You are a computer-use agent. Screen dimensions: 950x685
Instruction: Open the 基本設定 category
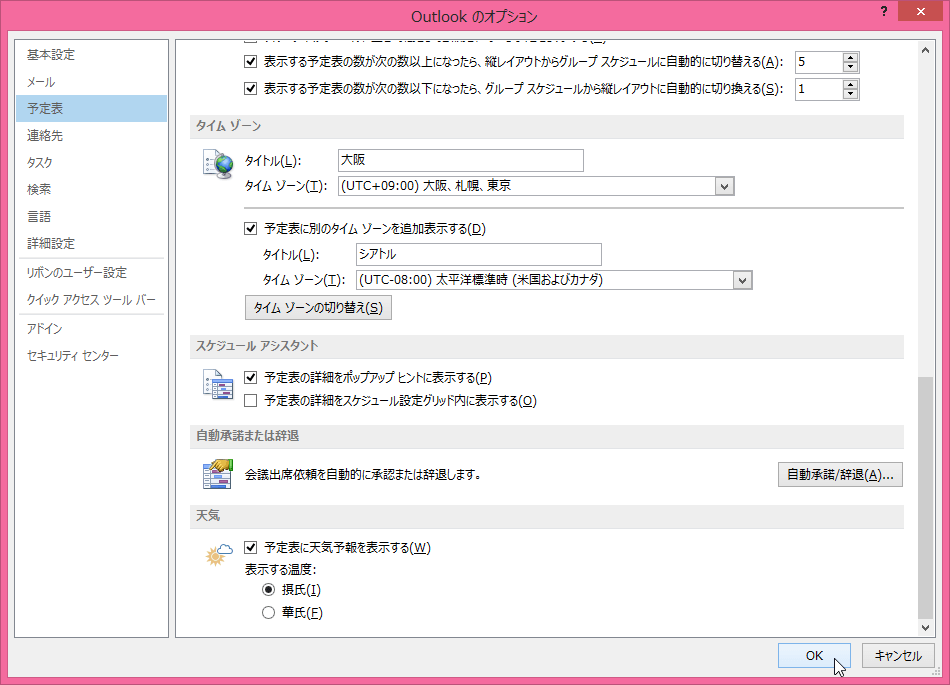coord(91,55)
